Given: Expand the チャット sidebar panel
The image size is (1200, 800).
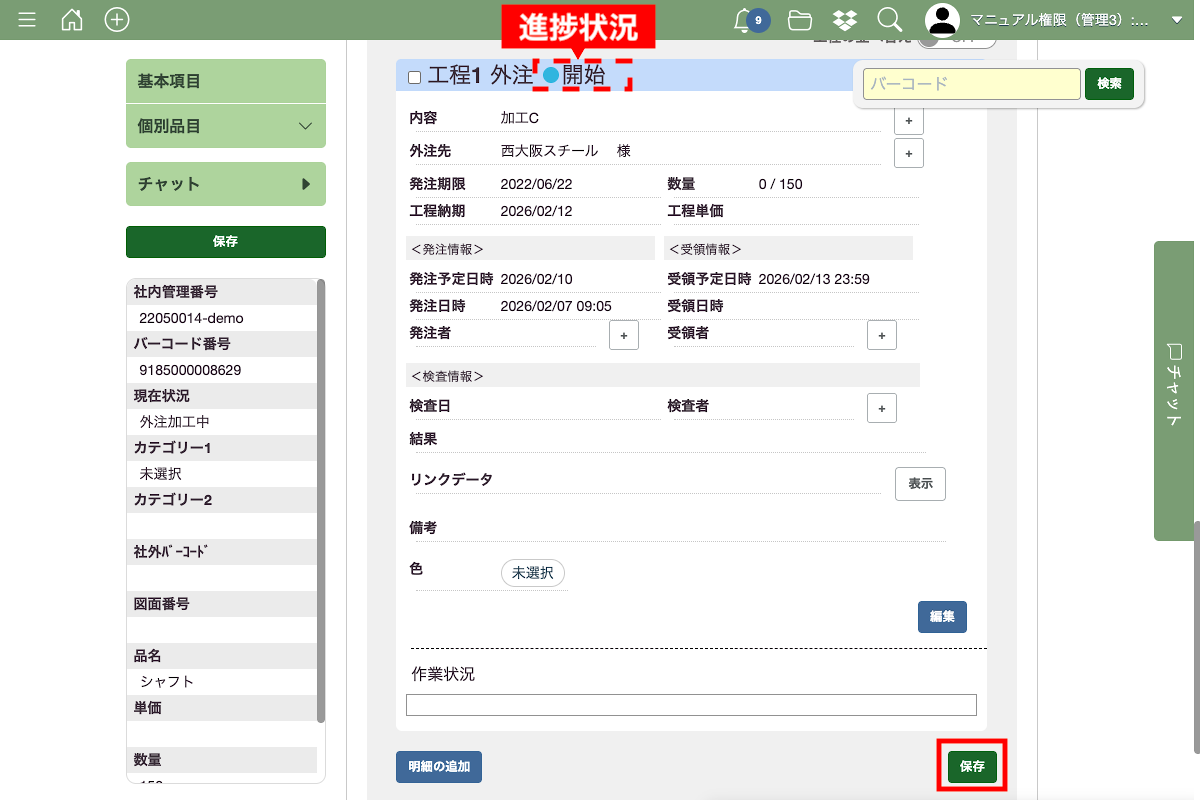Looking at the screenshot, I should pos(226,184).
